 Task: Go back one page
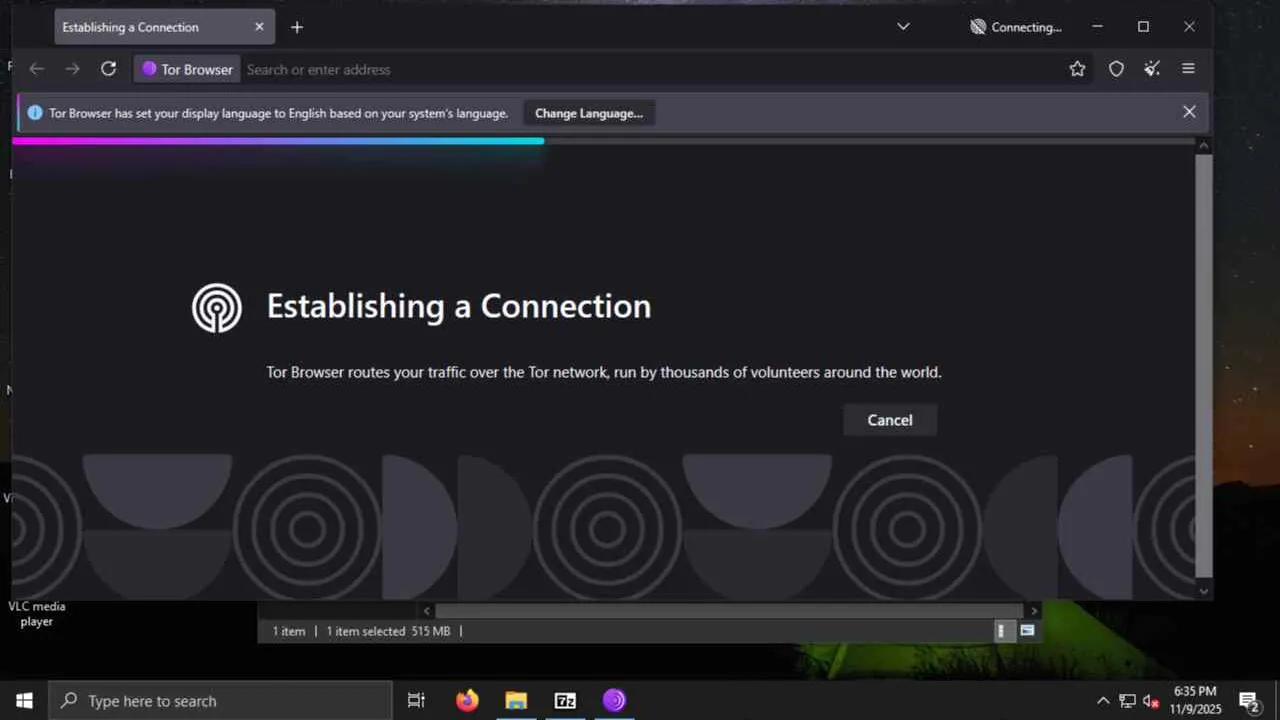point(37,69)
